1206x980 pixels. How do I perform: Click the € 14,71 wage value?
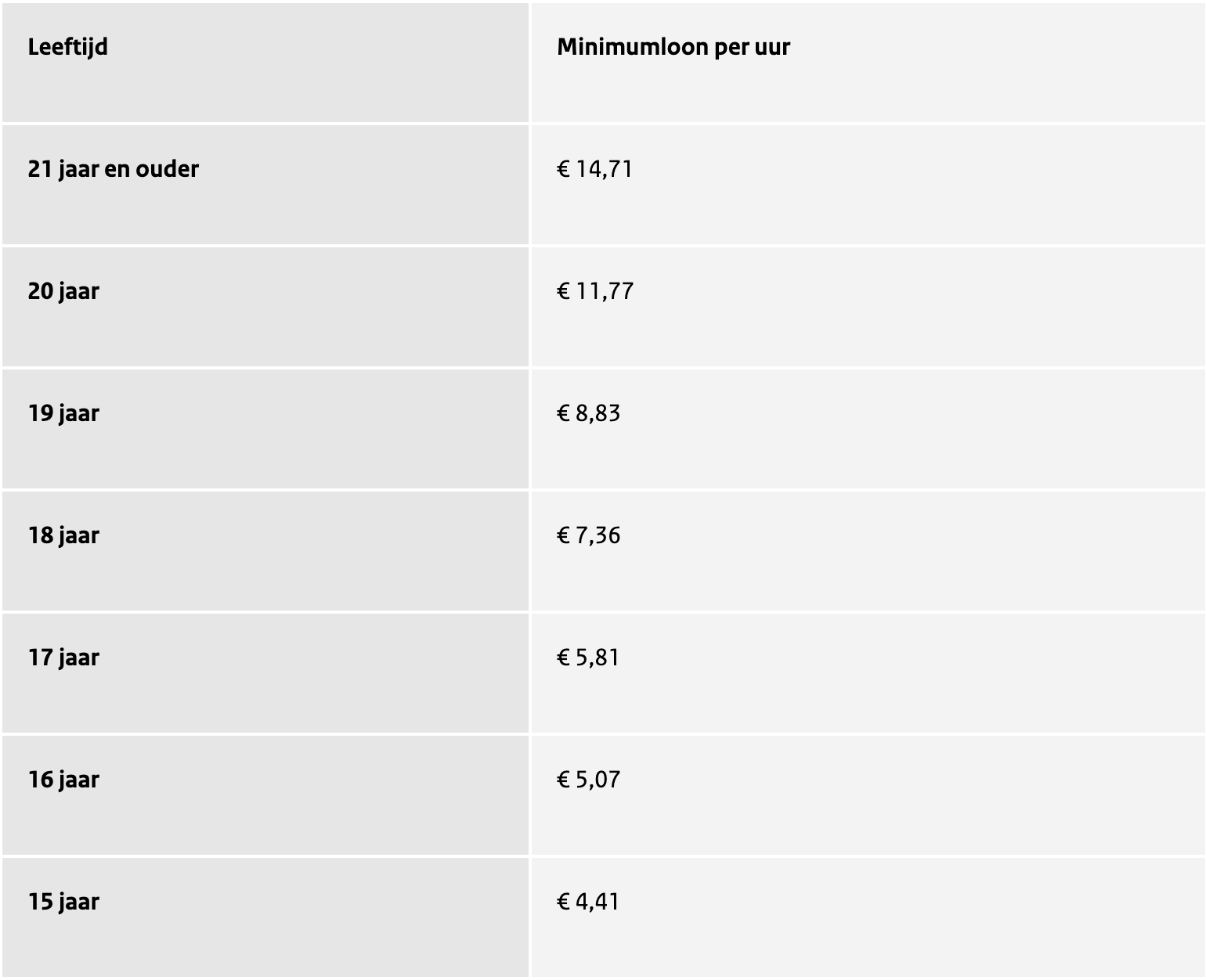click(595, 169)
